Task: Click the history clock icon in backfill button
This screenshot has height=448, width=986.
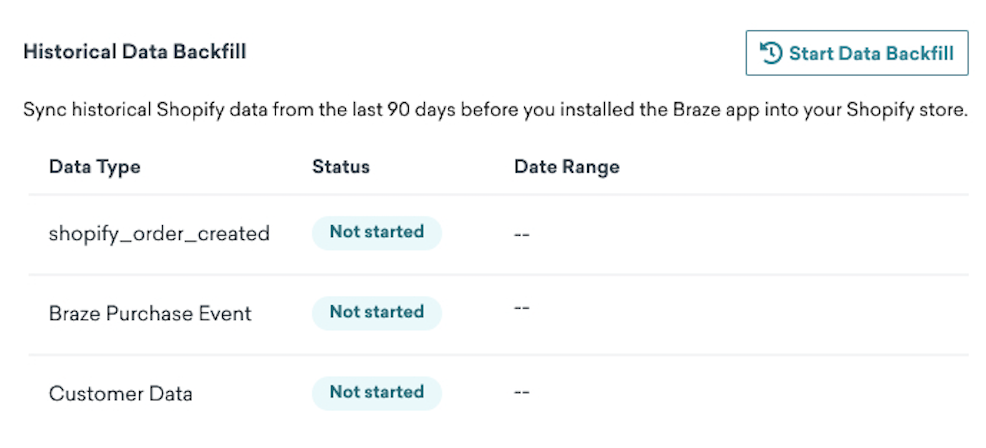Action: [771, 53]
